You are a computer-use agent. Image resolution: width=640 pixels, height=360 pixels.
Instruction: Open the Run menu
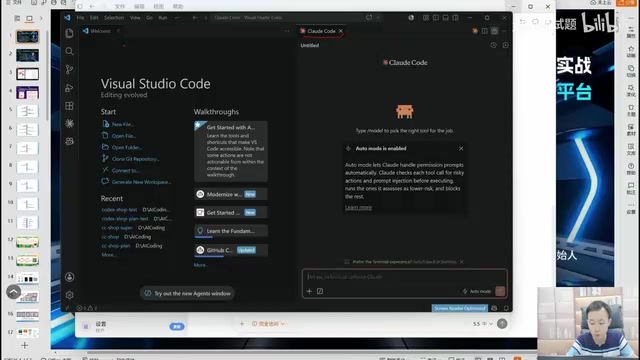point(162,18)
